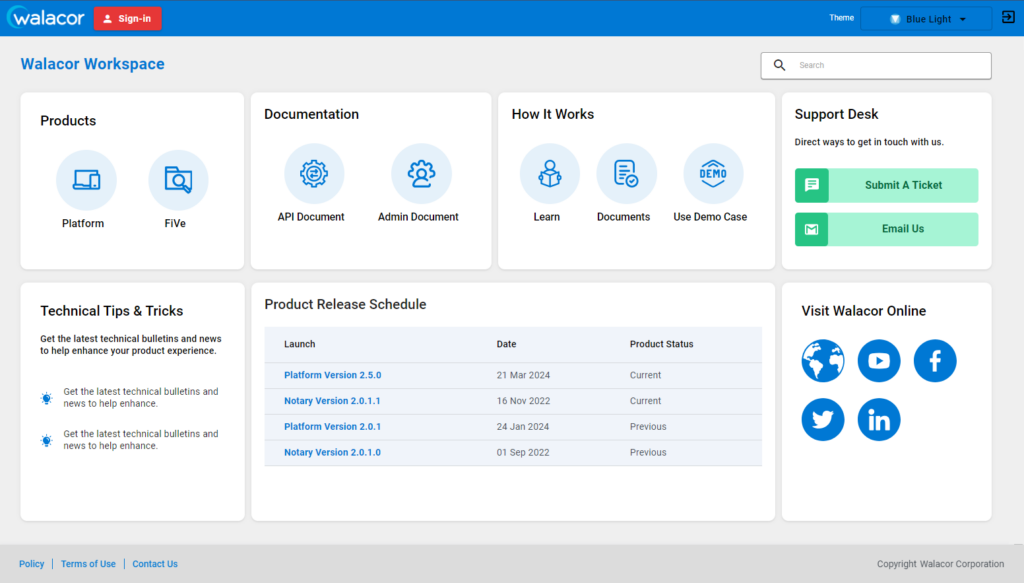Open the globe website icon

[823, 361]
